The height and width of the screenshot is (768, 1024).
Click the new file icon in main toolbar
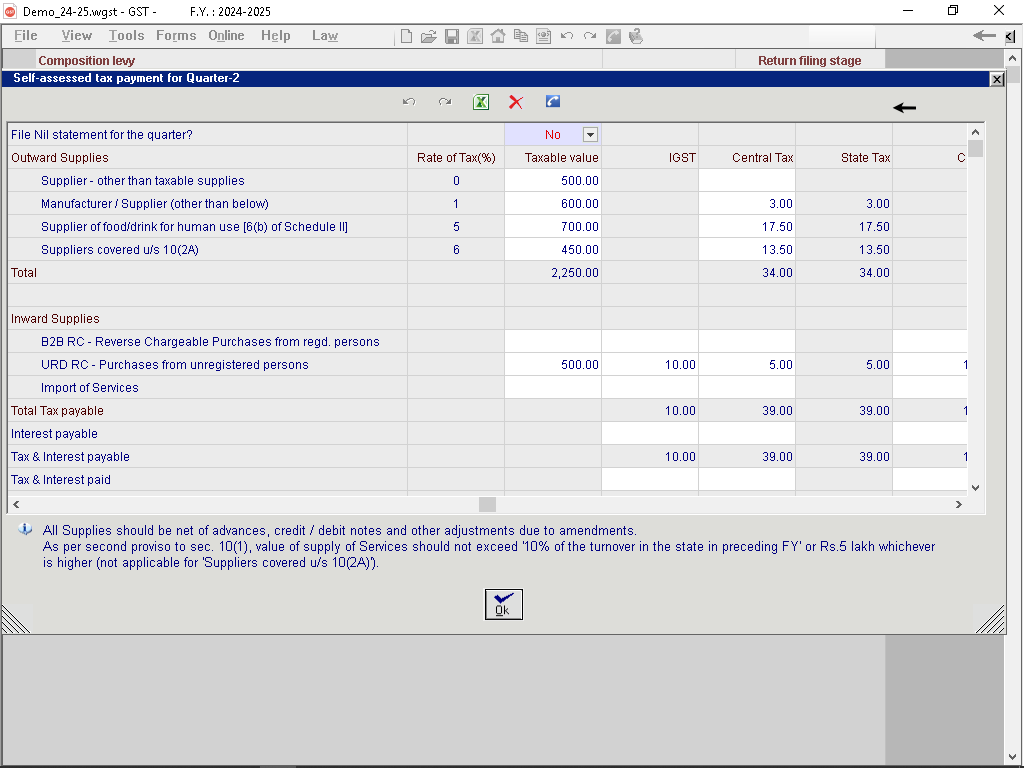406,36
